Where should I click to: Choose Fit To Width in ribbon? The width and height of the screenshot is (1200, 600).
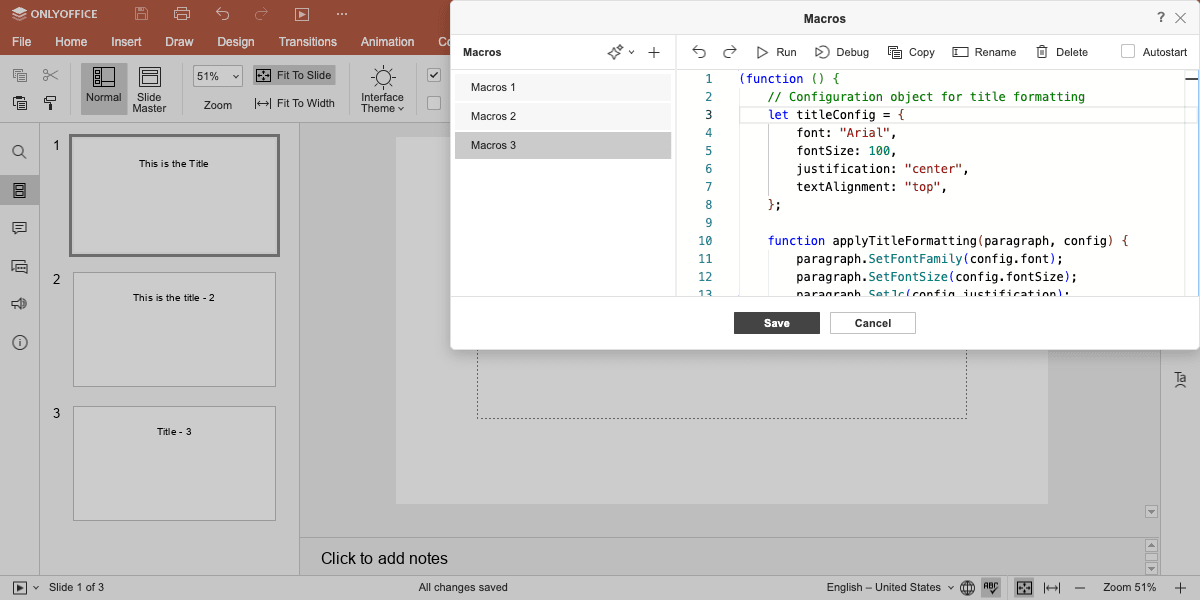tap(294, 103)
